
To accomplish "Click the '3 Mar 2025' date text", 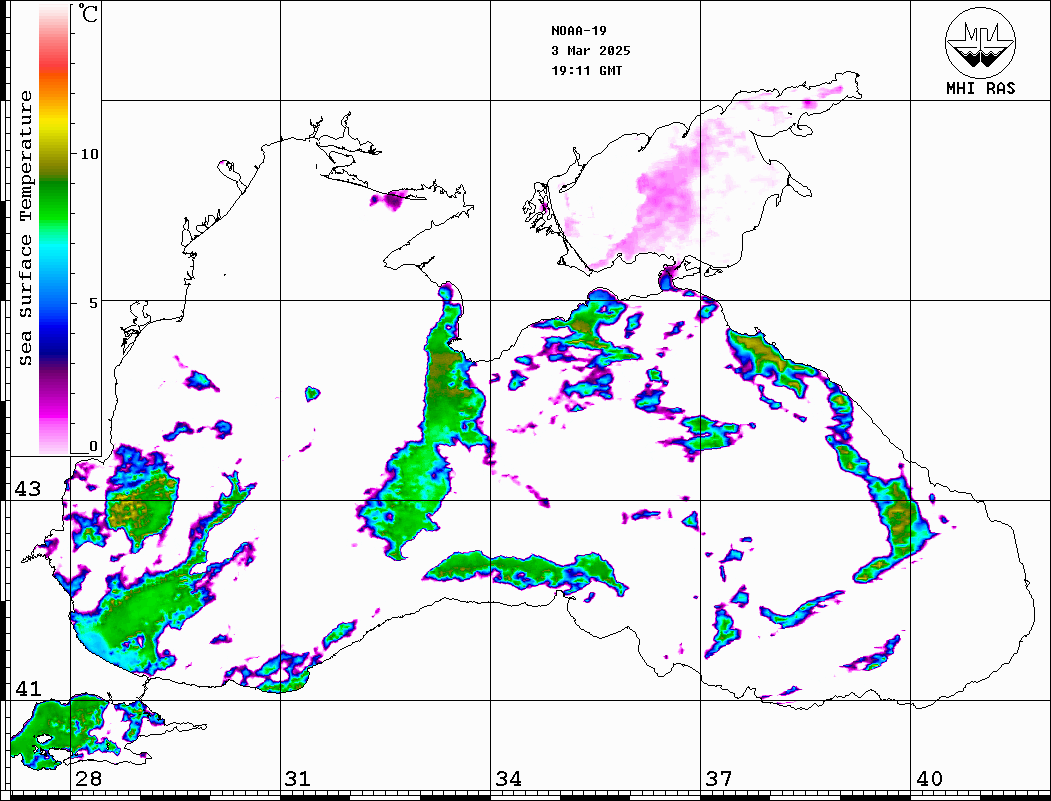I will click(x=591, y=51).
